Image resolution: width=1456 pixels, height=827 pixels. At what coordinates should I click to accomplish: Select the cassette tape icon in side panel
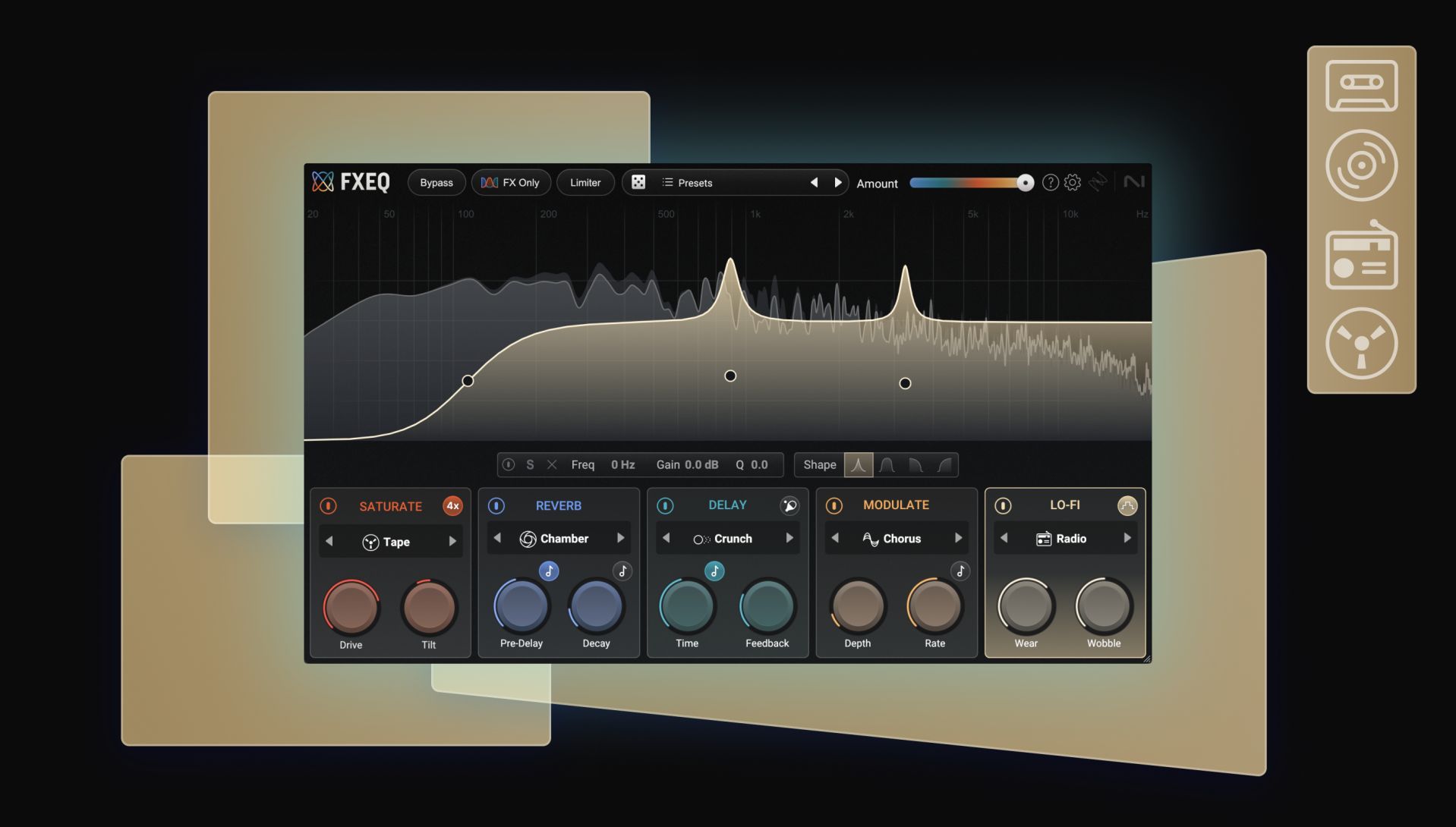coord(1361,86)
